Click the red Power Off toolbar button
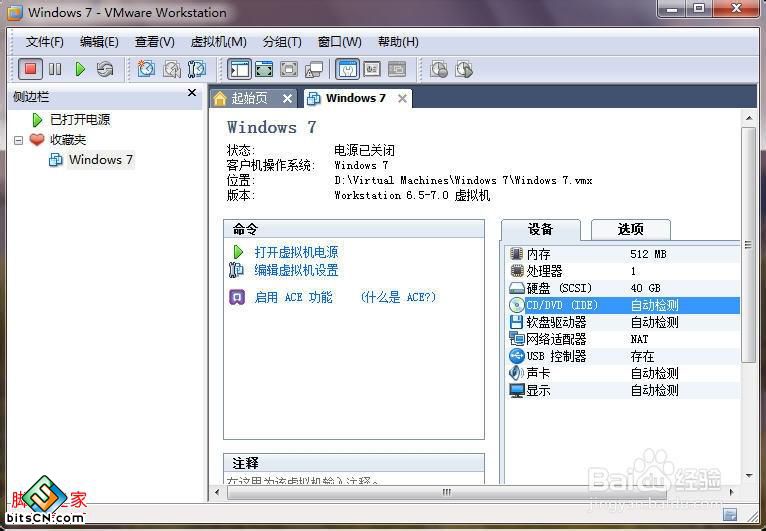Screen dimensions: 766x531 click(30, 69)
